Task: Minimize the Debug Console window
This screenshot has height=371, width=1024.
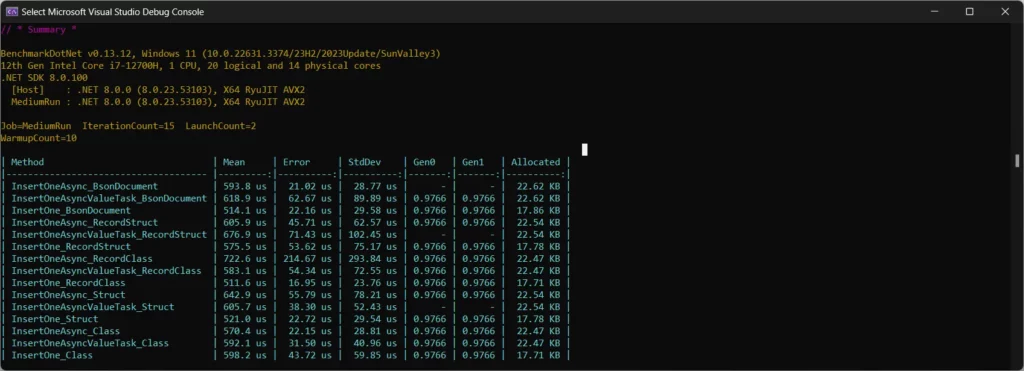Action: pyautogui.click(x=934, y=12)
